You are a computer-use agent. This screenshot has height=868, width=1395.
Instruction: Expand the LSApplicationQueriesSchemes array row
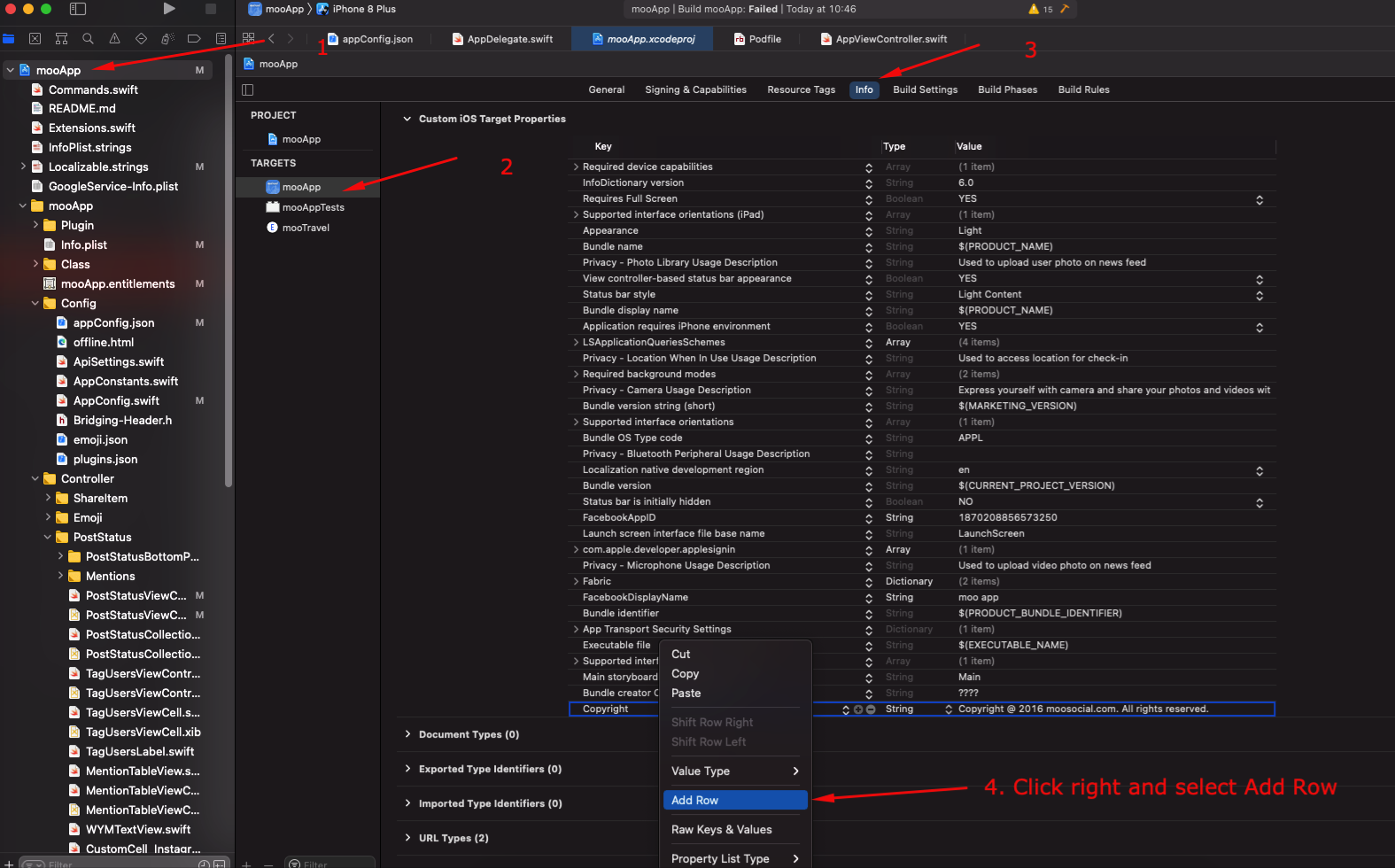tap(576, 342)
